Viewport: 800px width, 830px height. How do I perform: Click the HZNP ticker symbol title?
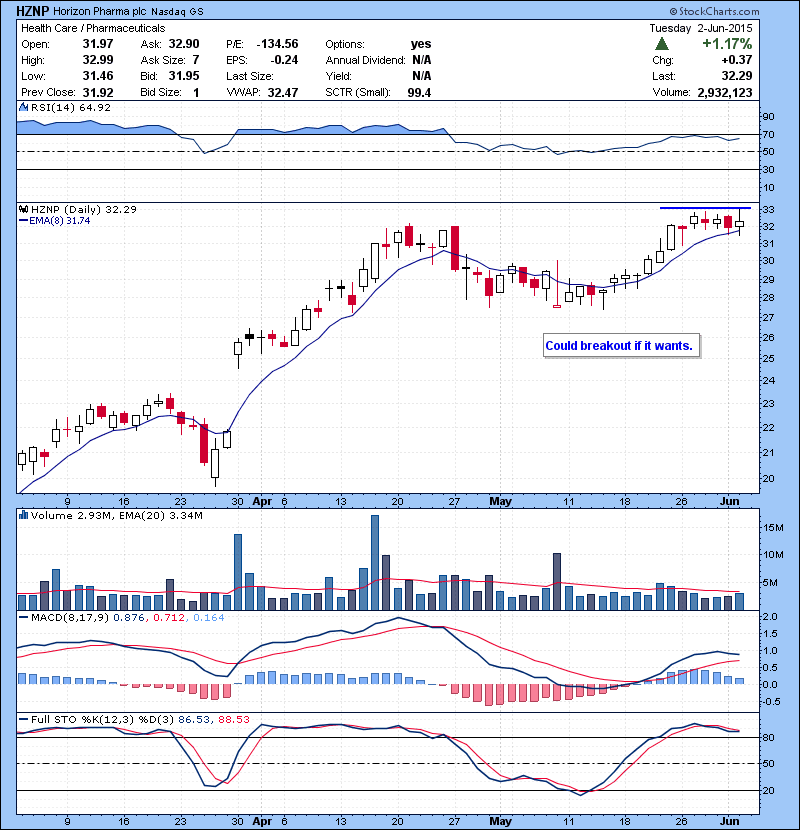pos(33,11)
